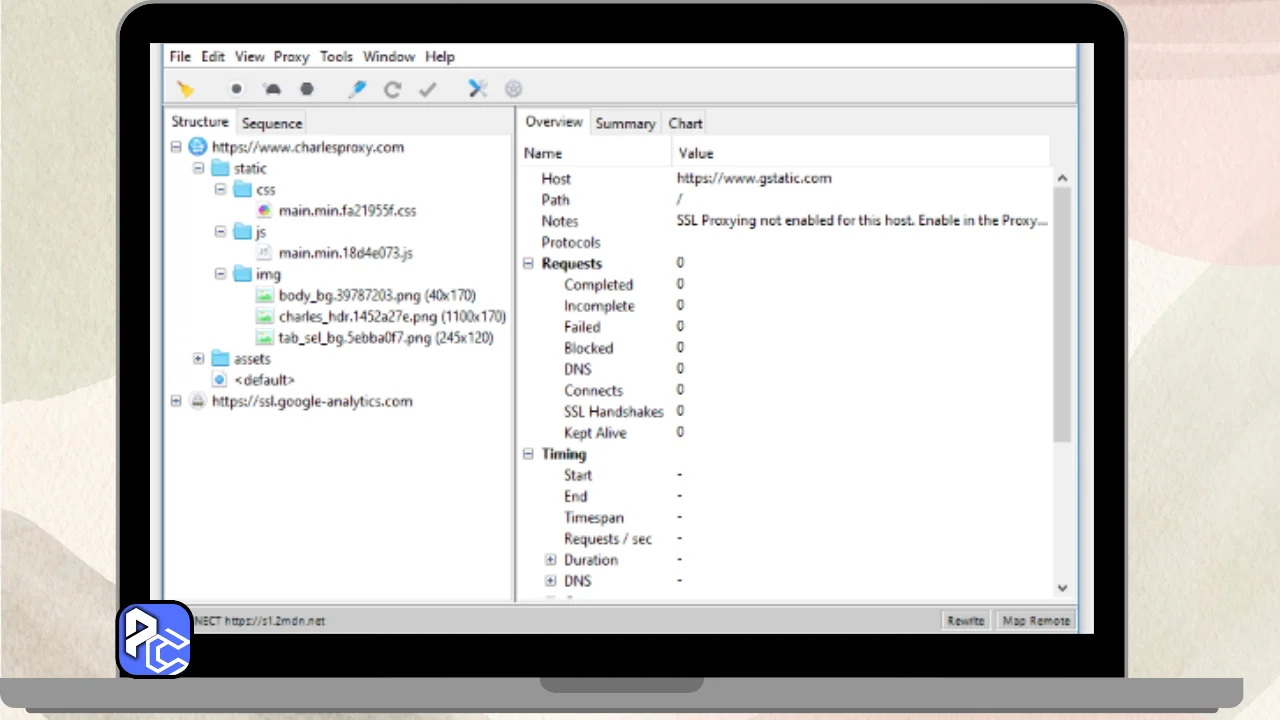Switch to the Sequence tab

(x=271, y=123)
